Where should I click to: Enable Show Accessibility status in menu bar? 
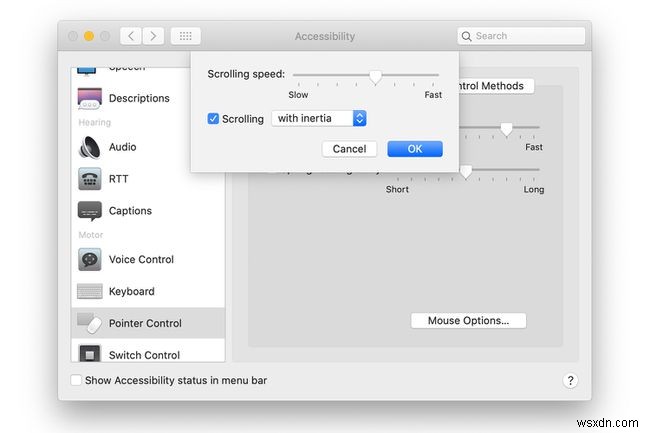(x=77, y=380)
